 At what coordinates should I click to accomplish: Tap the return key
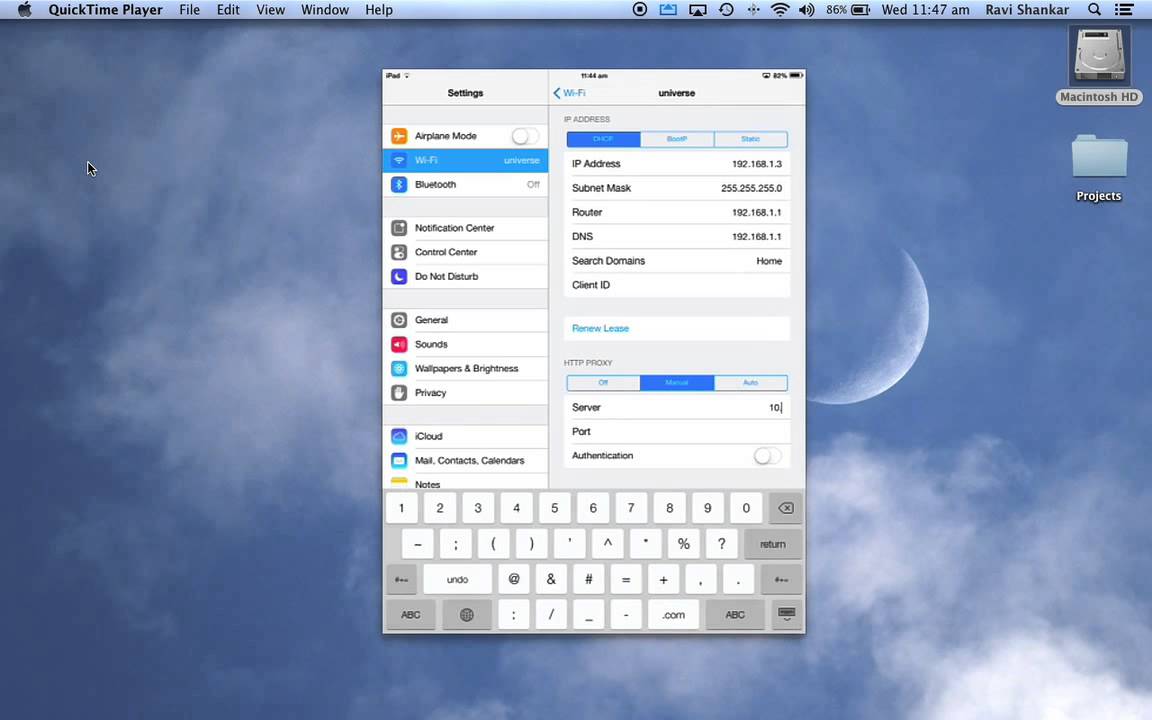[x=773, y=544]
